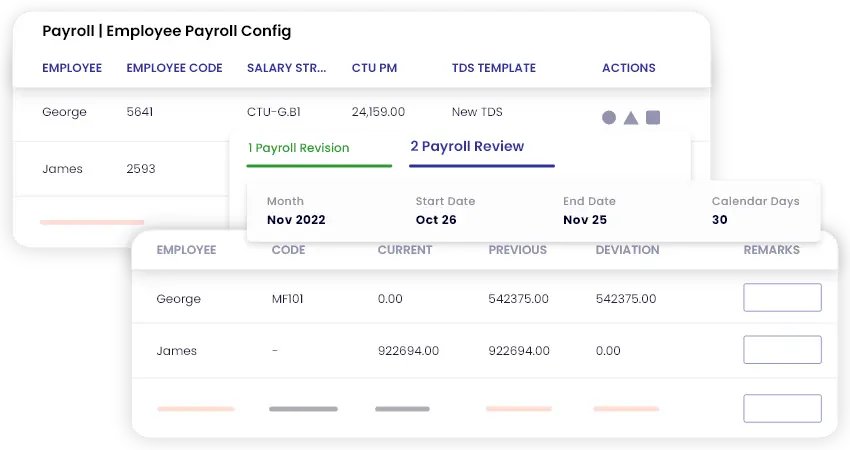
Task: Click code MF101 in George's row
Action: [x=287, y=299]
